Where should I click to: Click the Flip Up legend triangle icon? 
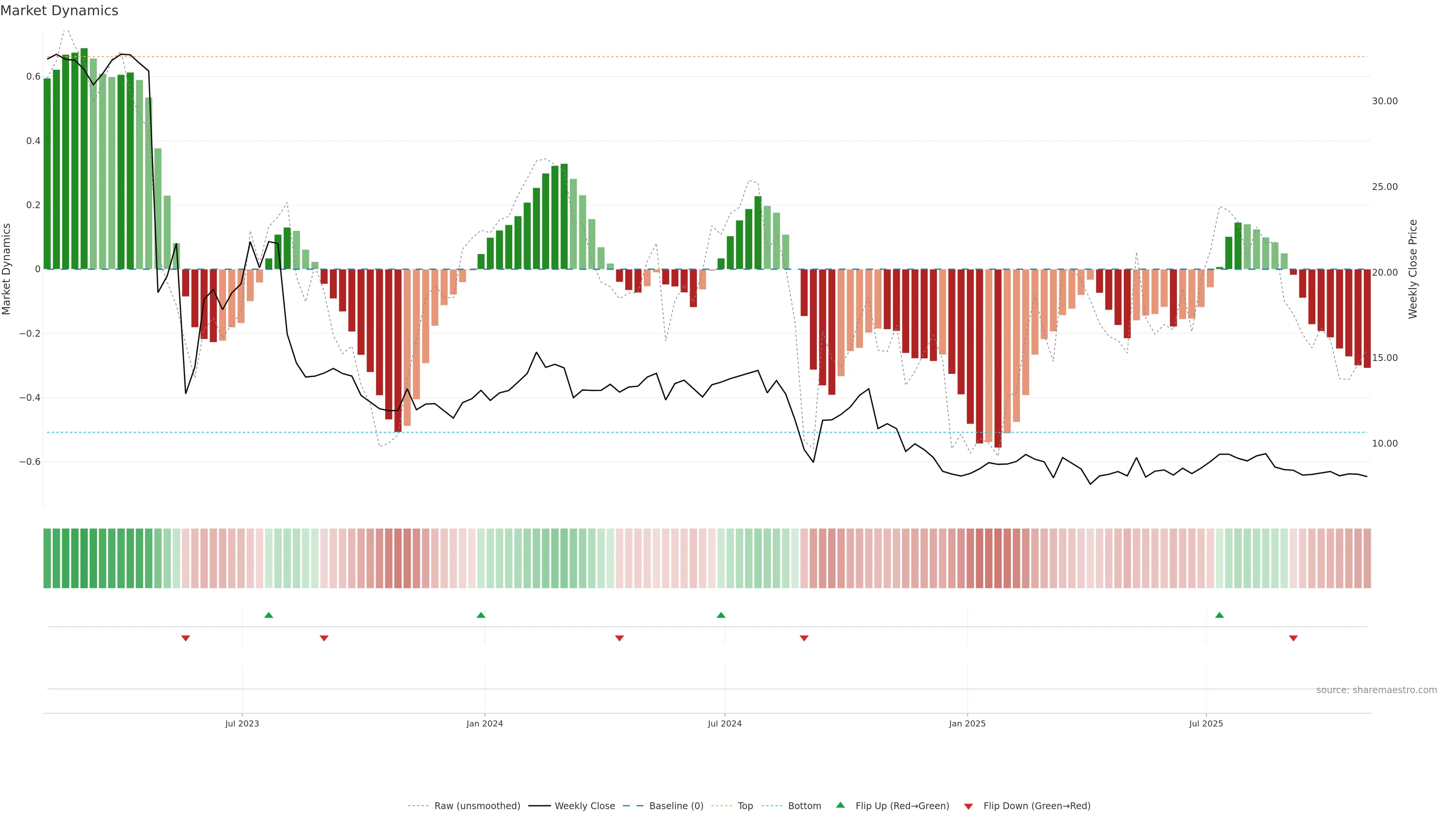(841, 805)
